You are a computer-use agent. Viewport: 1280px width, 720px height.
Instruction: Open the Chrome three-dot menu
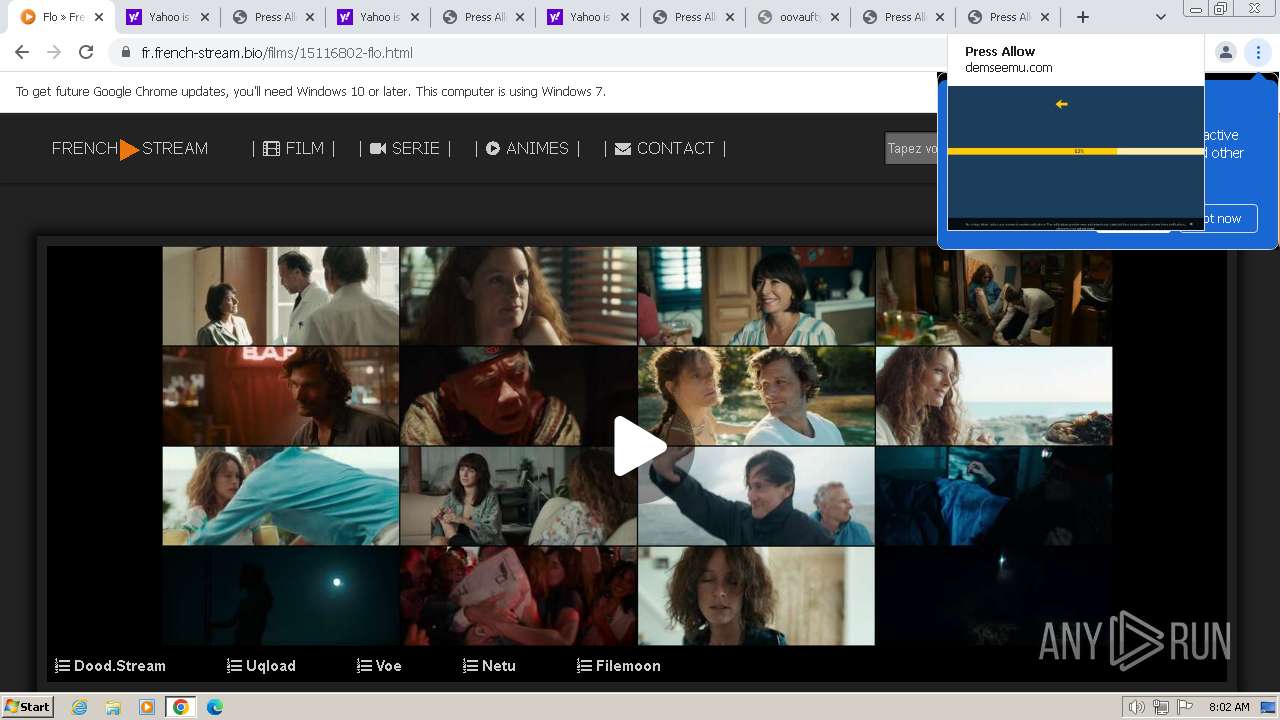pyautogui.click(x=1258, y=52)
